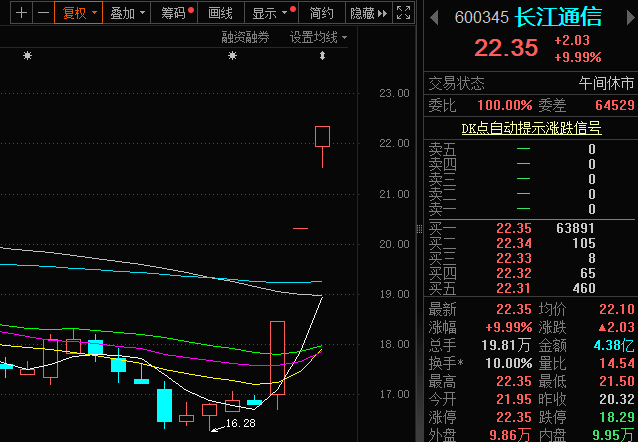Click the 筹码 toolbar button
Image resolution: width=638 pixels, height=442 pixels.
click(x=174, y=13)
